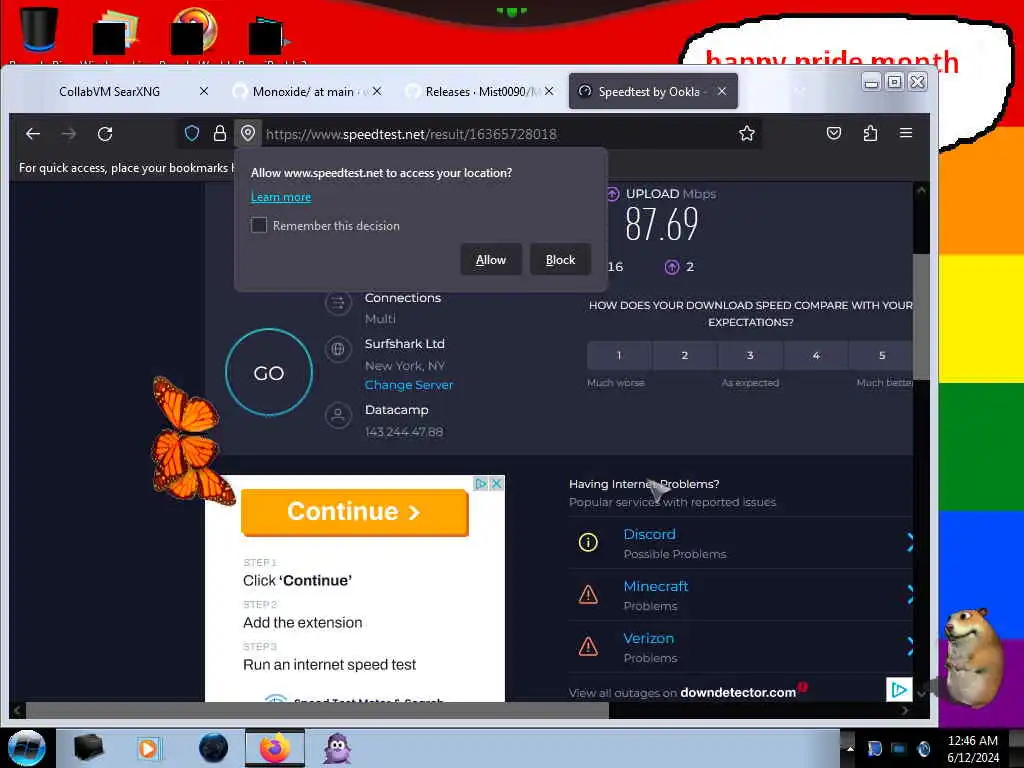The height and width of the screenshot is (768, 1024).
Task: Open the Verizon outage link
Action: 648,639
